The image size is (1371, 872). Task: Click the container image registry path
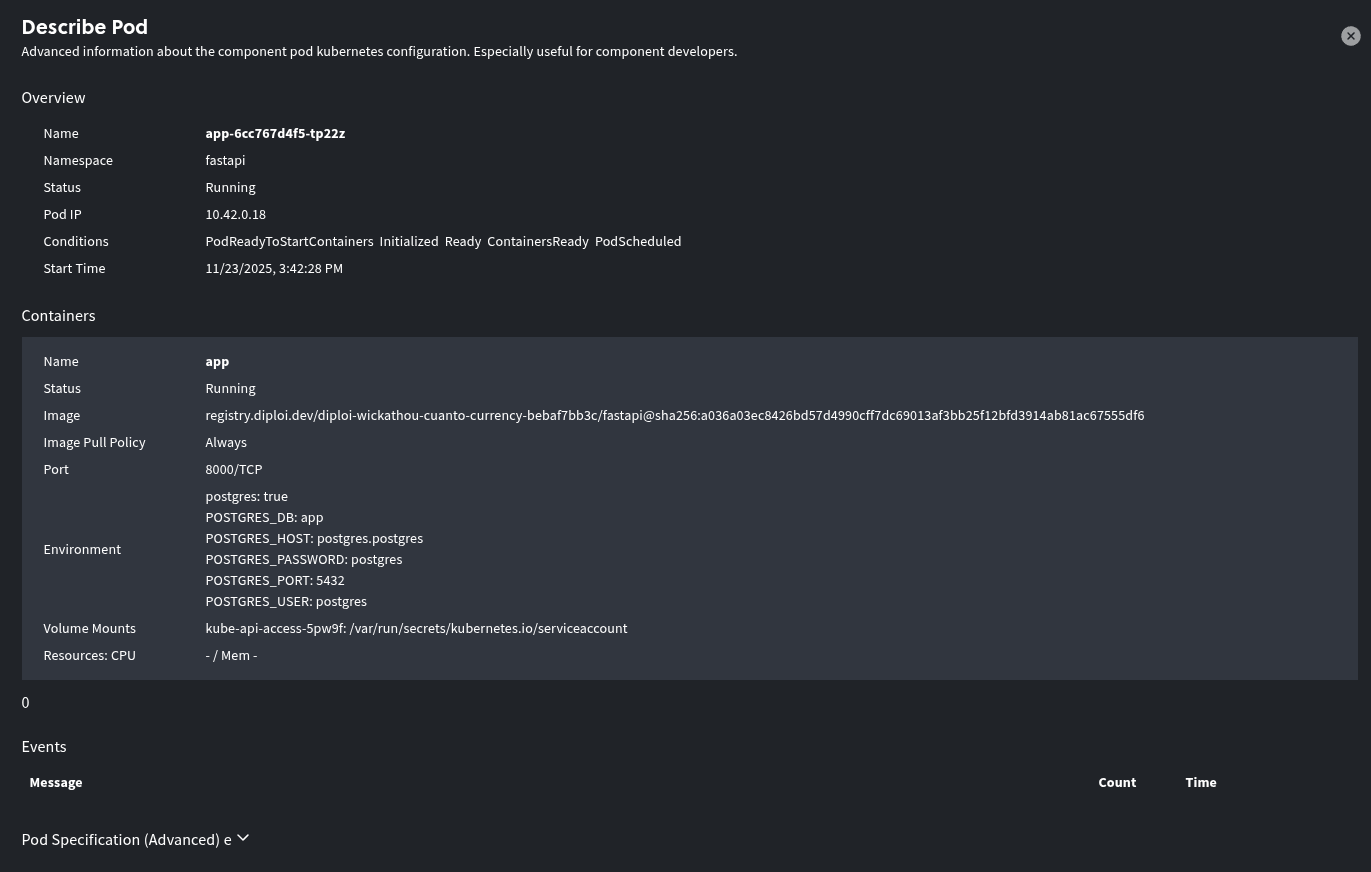pos(674,415)
